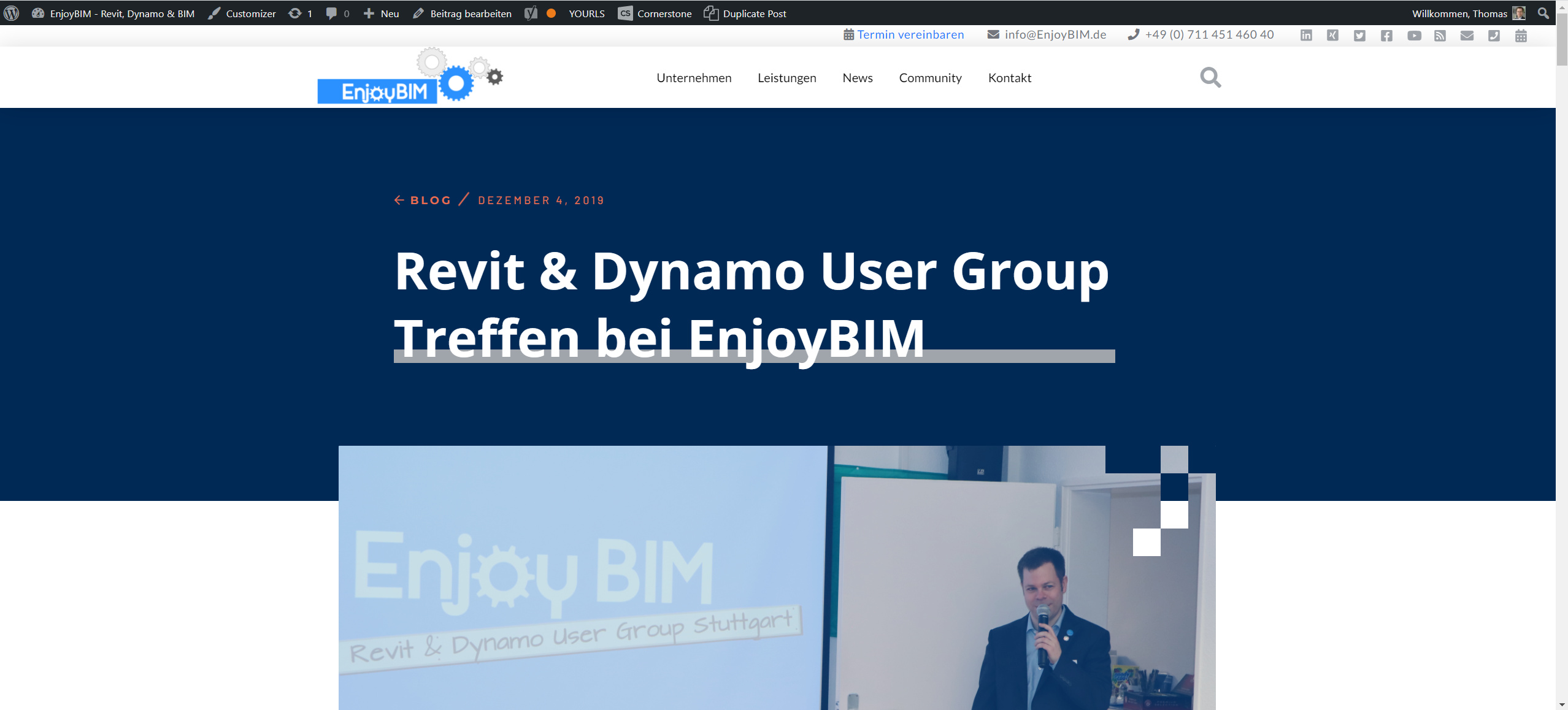Screen dimensions: 1568x710
Task: Click the admin bar search magnifier
Action: pos(1543,13)
